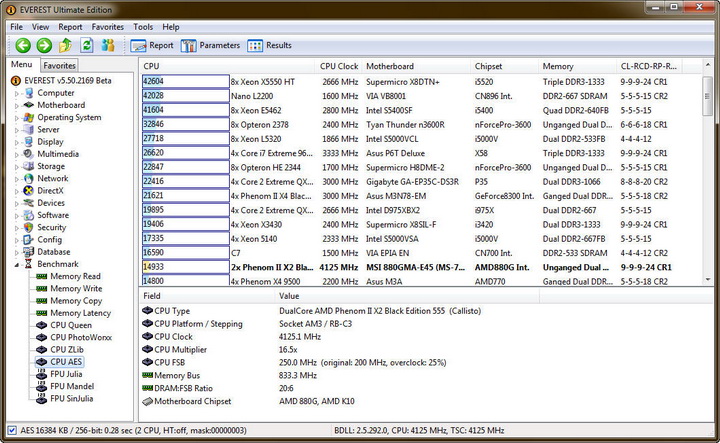The width and height of the screenshot is (720, 443).
Task: Select the Benchmark hourglass icon
Action: [x=29, y=264]
